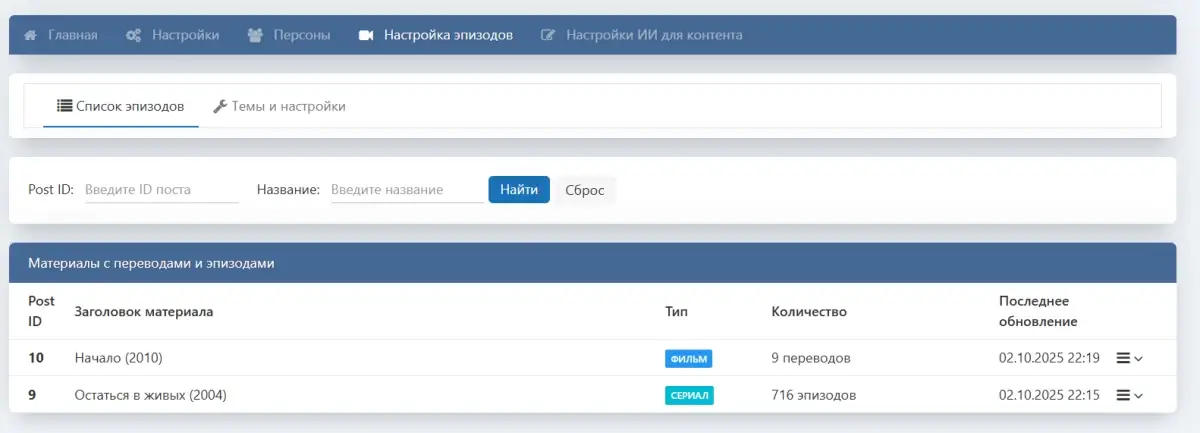Switch to the Темы и настройки tab

[x=280, y=106]
